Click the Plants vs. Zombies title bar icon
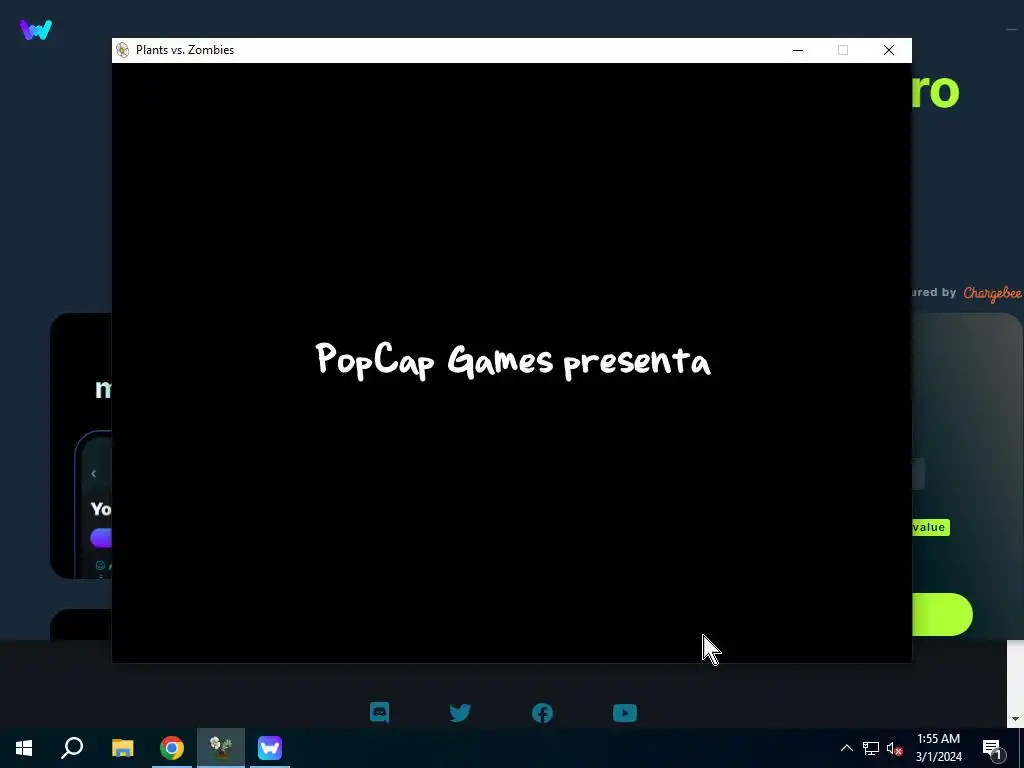Image resolution: width=1024 pixels, height=768 pixels. coord(122,50)
